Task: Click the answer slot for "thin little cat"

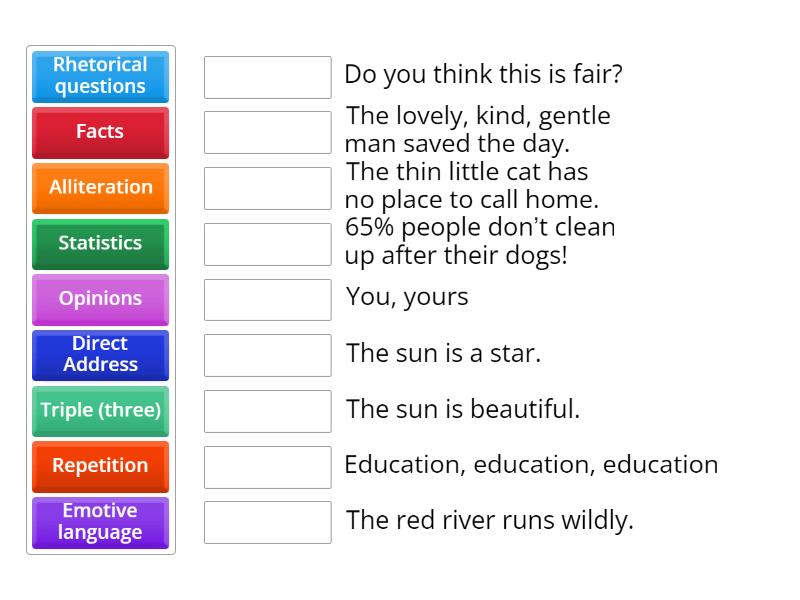Action: click(267, 188)
